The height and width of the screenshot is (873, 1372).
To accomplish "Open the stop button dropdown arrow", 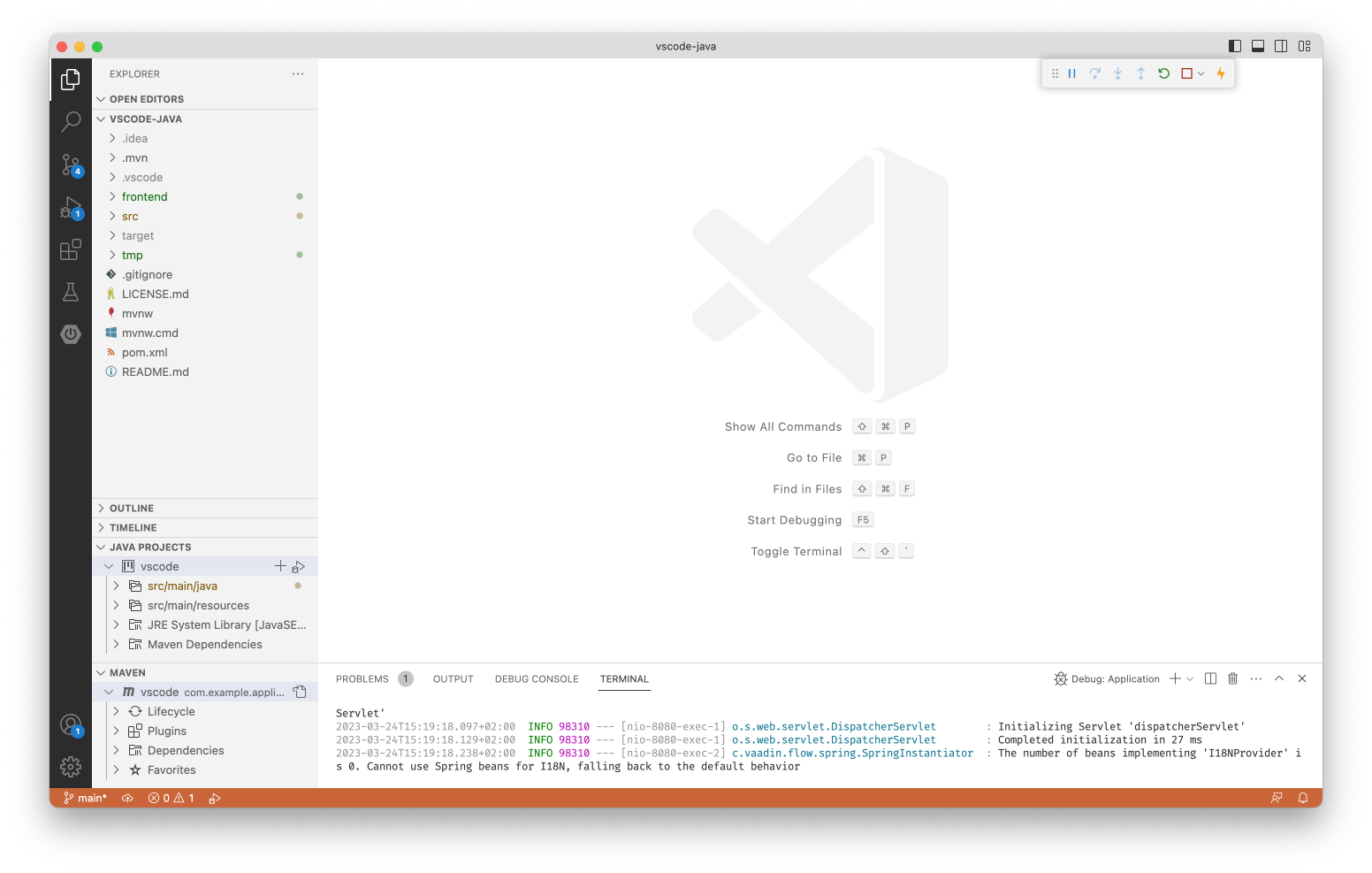I will tap(1201, 74).
